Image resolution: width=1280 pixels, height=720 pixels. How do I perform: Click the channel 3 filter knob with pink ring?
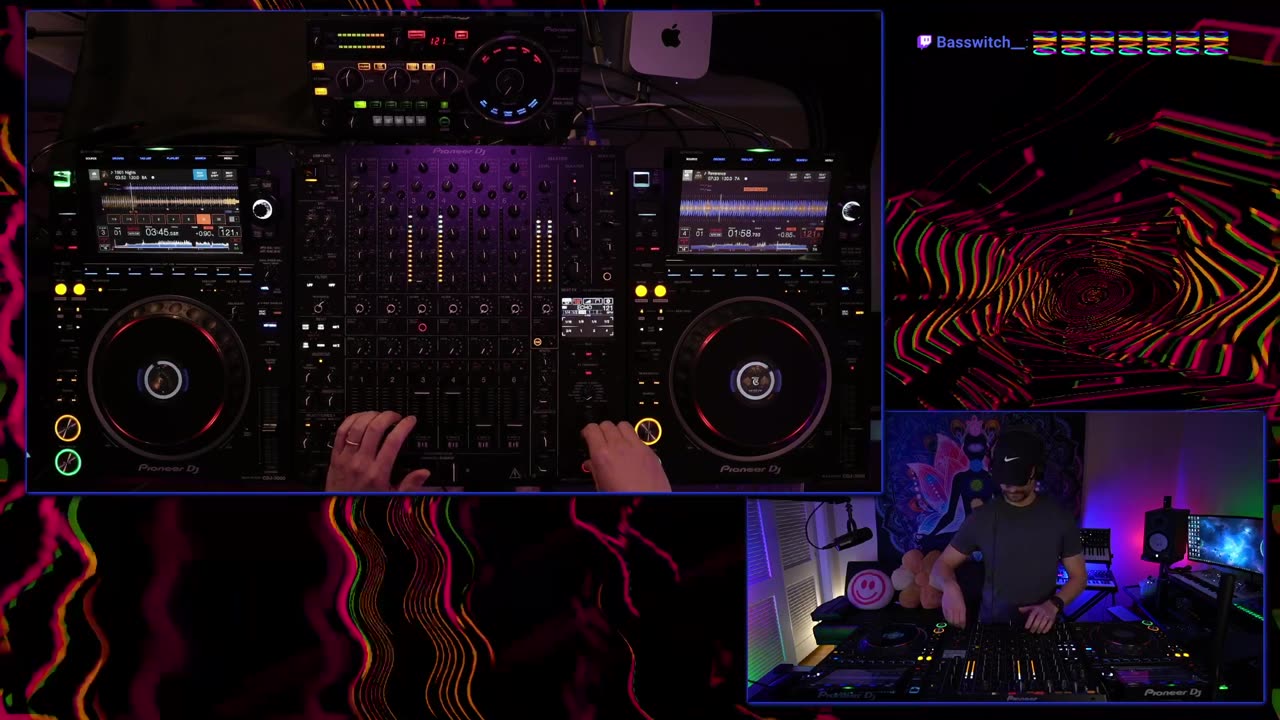[422, 309]
